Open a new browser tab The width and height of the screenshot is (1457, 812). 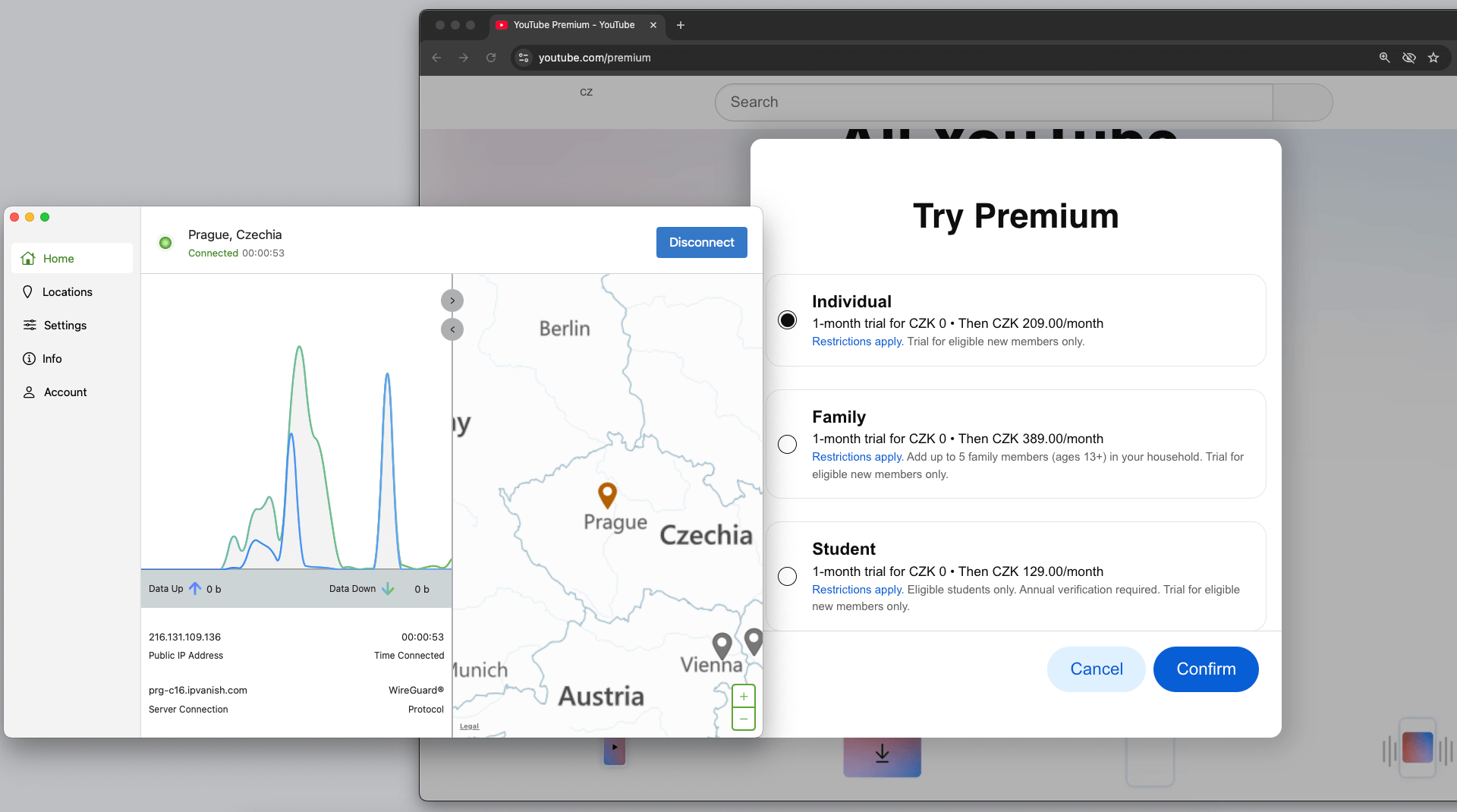pos(681,25)
